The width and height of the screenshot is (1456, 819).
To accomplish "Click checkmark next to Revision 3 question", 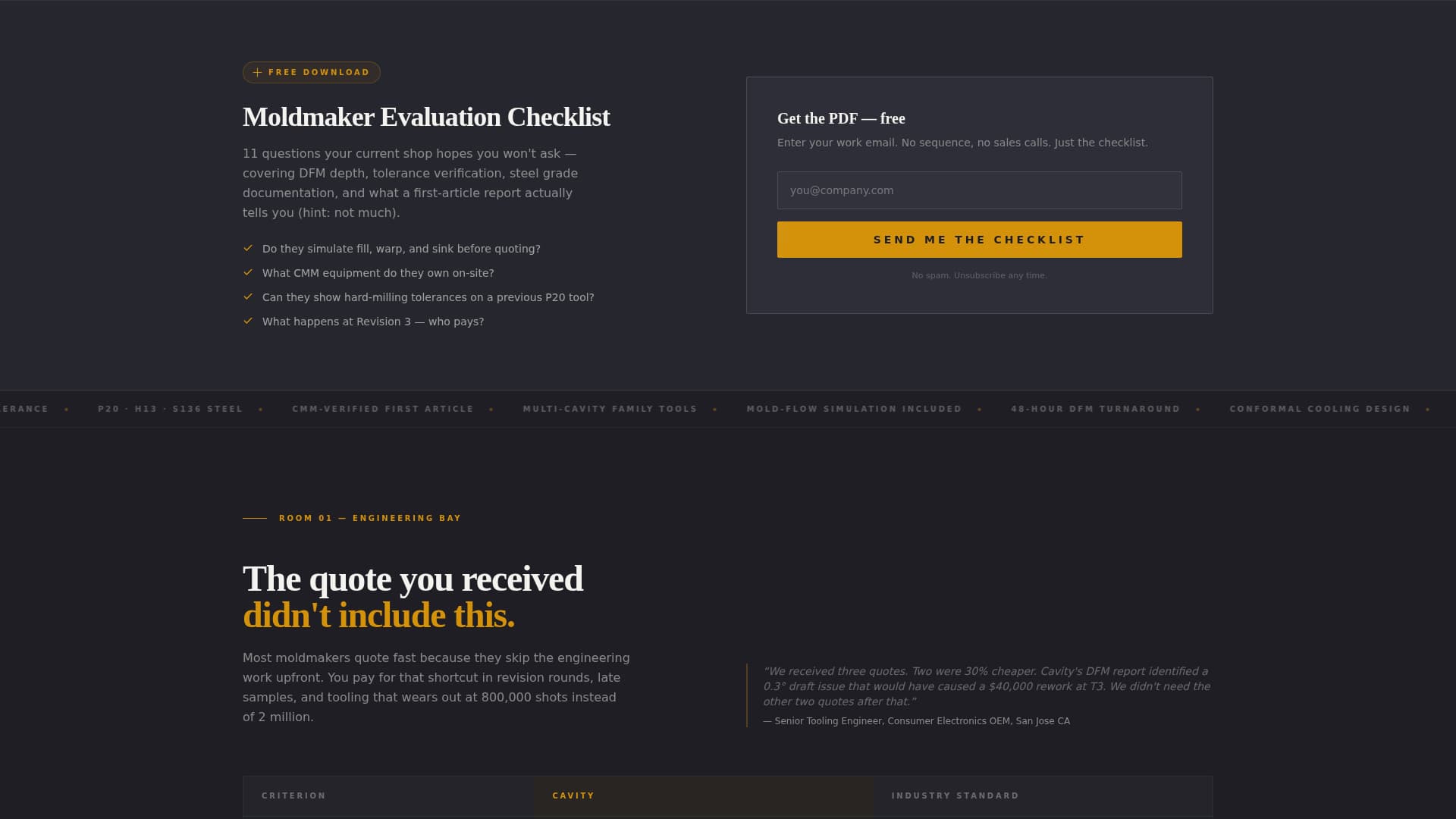I will [249, 321].
